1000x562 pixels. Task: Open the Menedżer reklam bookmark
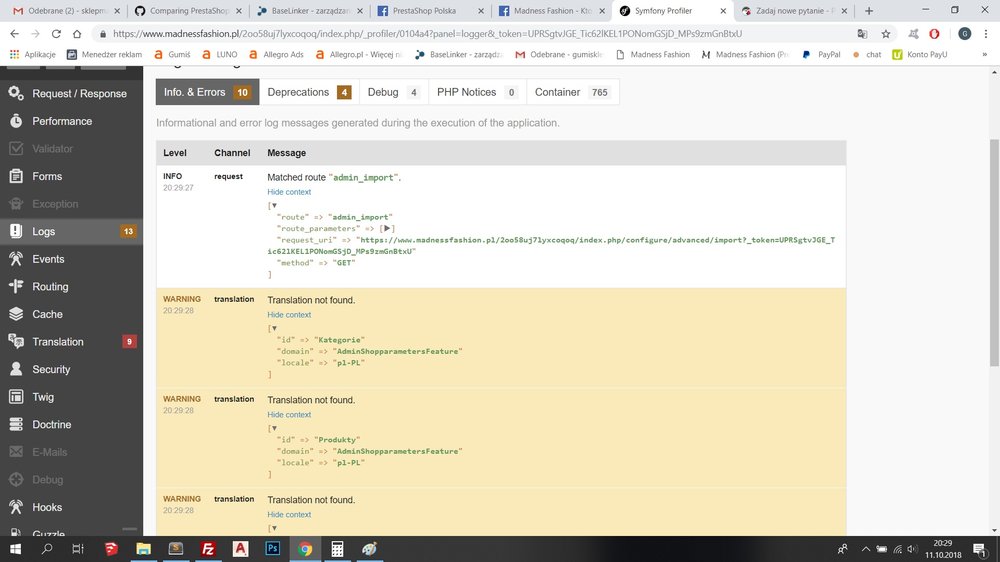pos(105,55)
